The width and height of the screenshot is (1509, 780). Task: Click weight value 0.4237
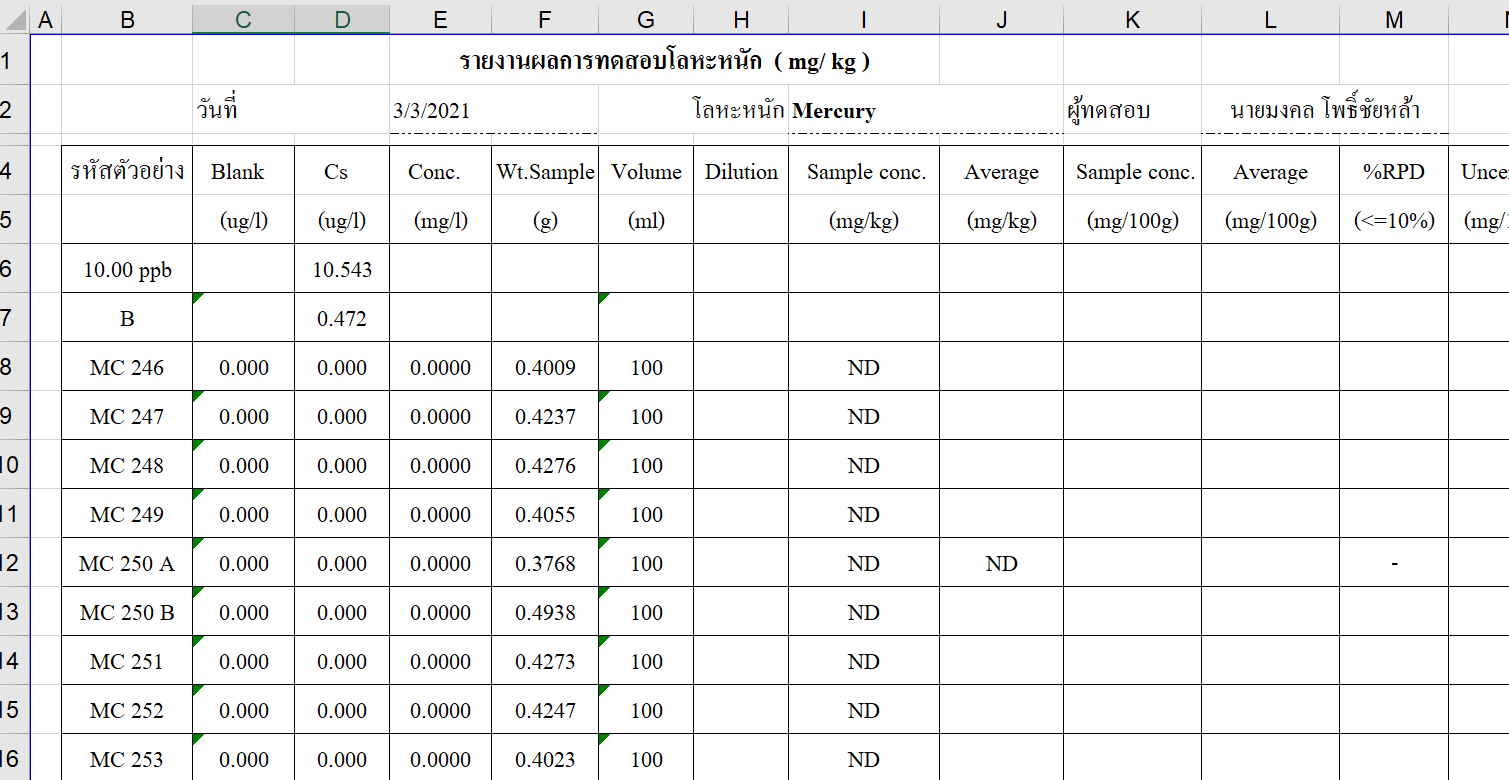pos(545,416)
